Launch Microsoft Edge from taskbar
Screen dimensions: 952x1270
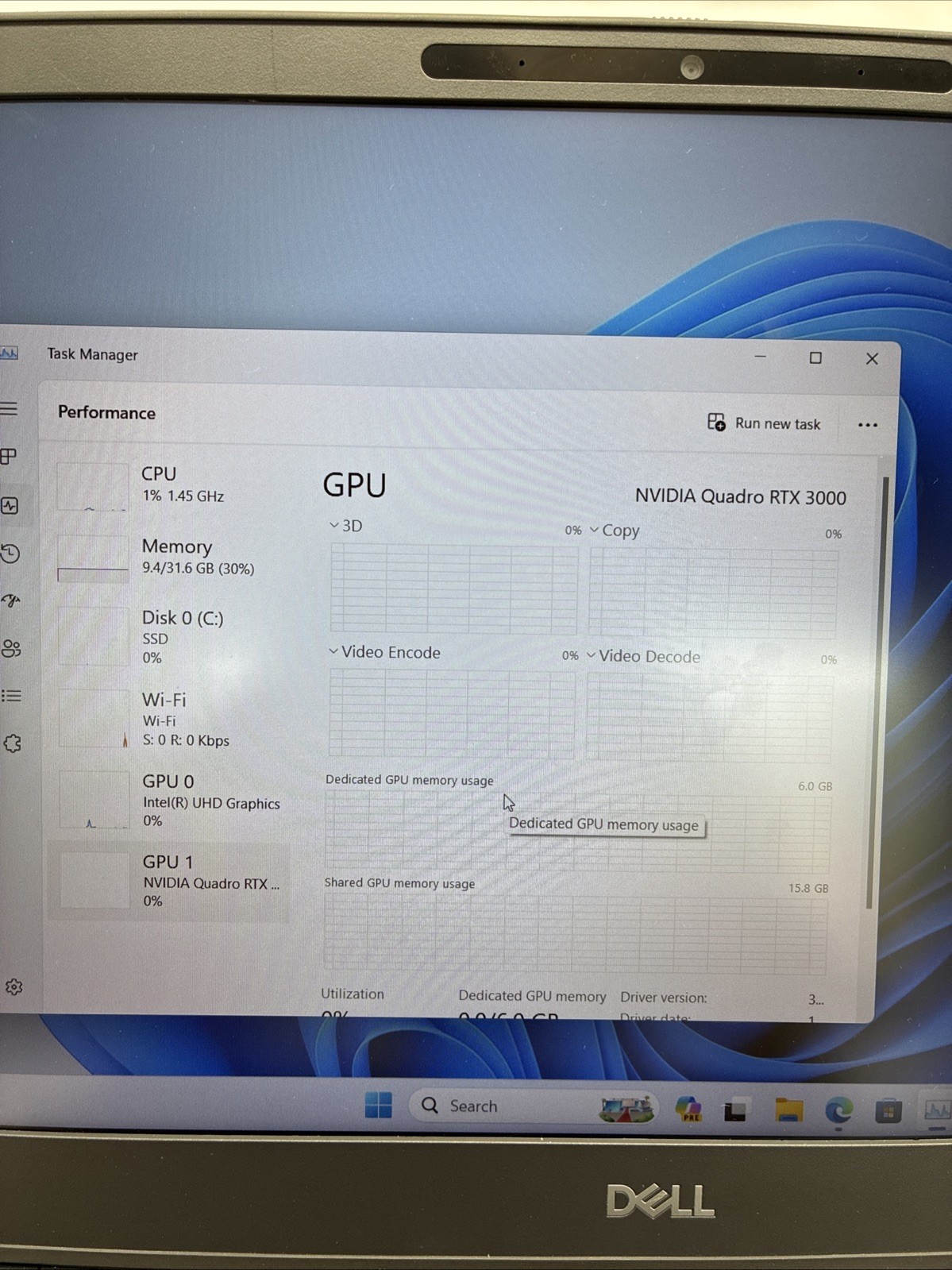click(838, 1110)
